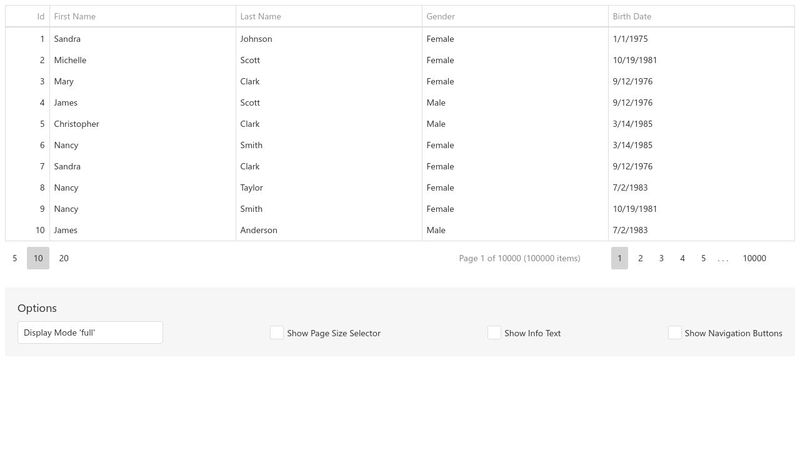Select current page 1 button
The height and width of the screenshot is (450, 800).
(x=620, y=258)
